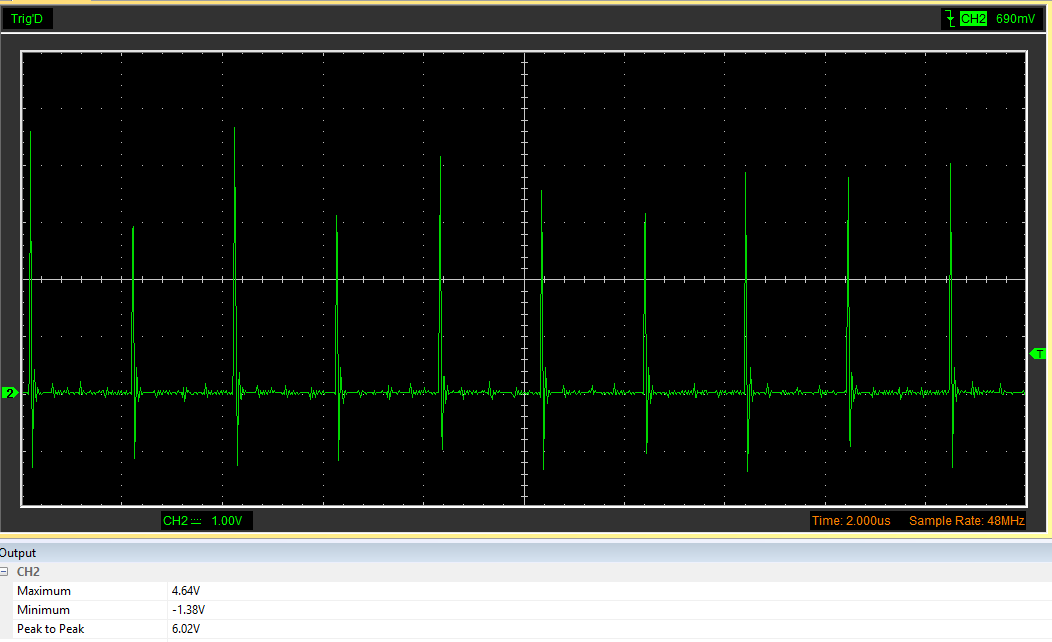Click the Sample Rate 48MHz readout
Screen dimensions: 1052x642
point(966,521)
